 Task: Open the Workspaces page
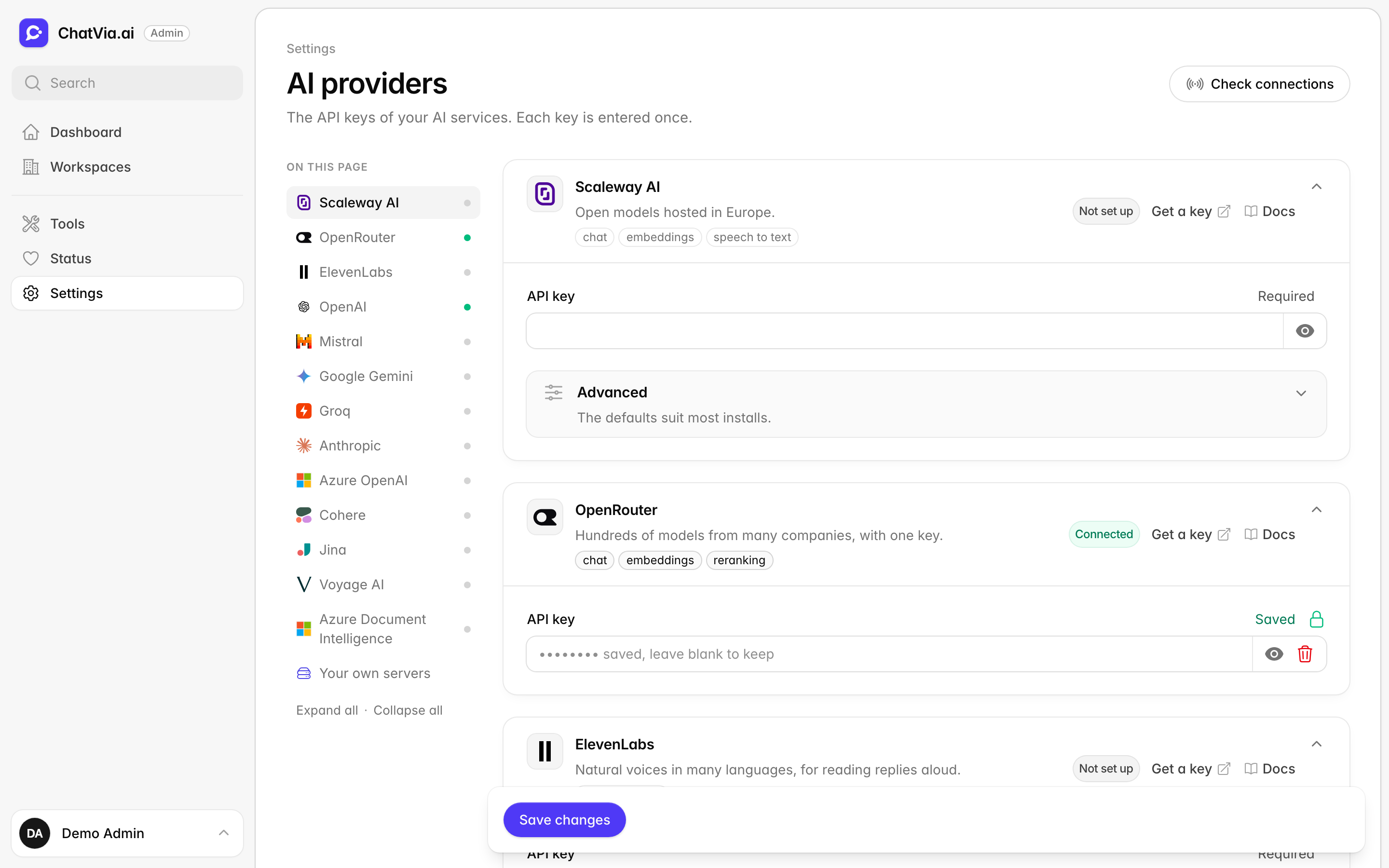(127, 166)
